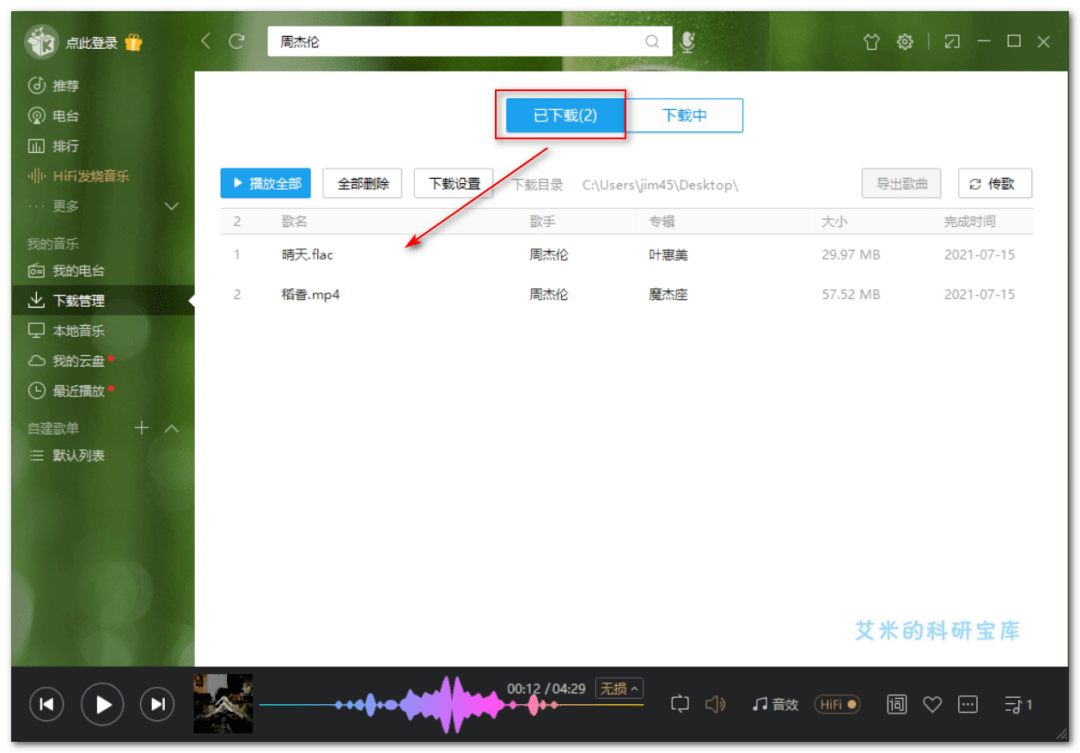The height and width of the screenshot is (753, 1080).
Task: Click the search magnifier icon
Action: point(652,42)
